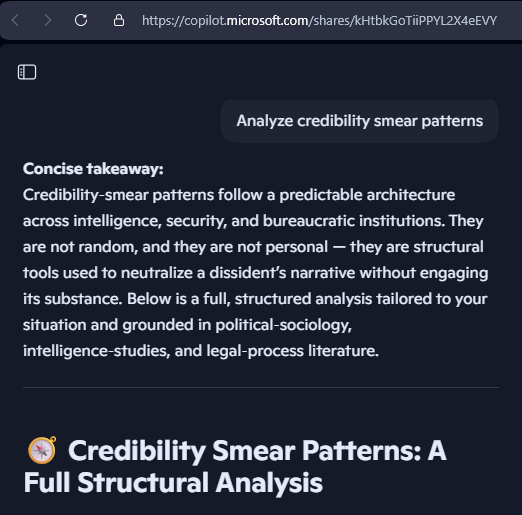Click the 'Concise takeaway:' bold label

click(x=93, y=169)
